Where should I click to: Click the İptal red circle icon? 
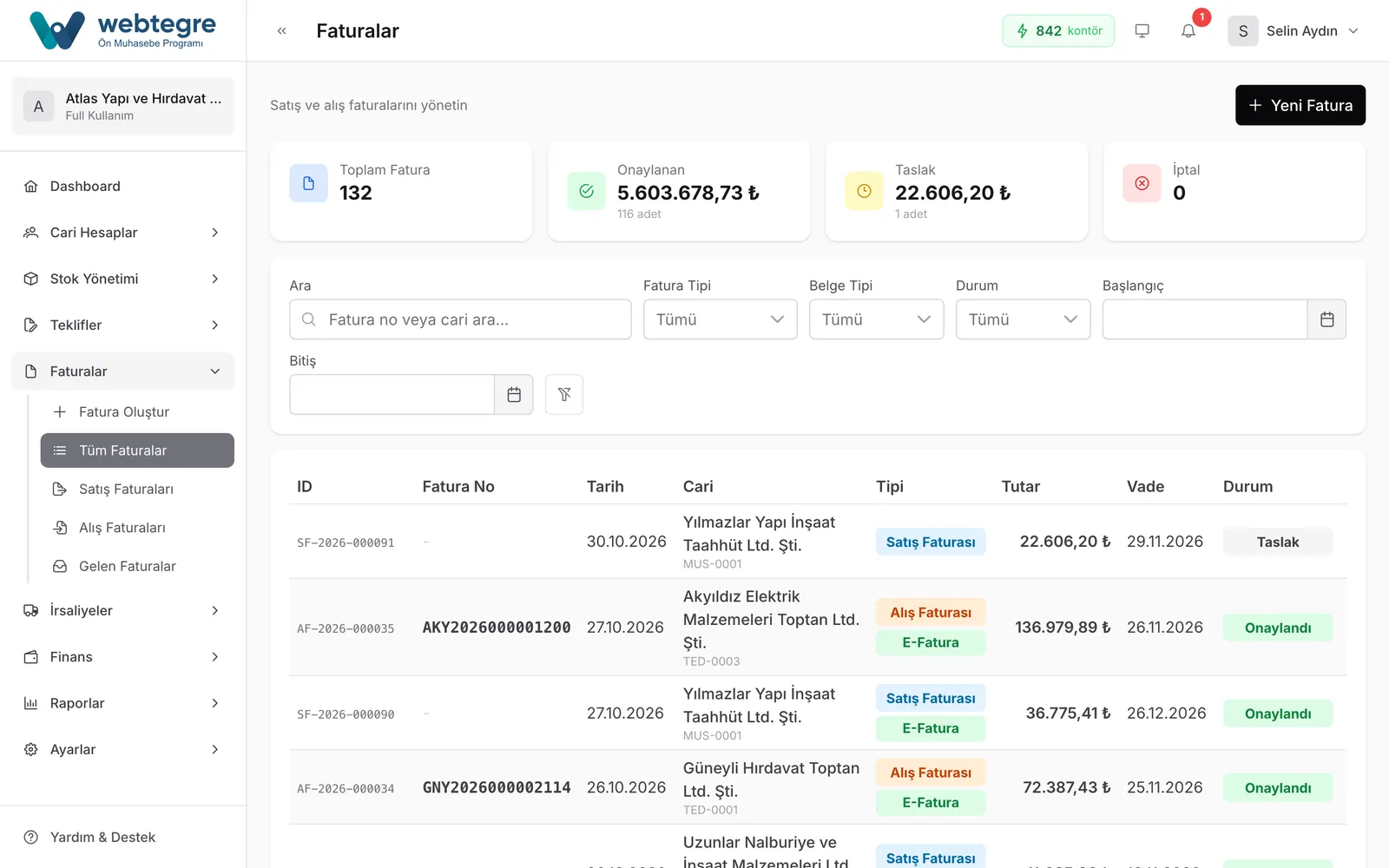coord(1142,183)
